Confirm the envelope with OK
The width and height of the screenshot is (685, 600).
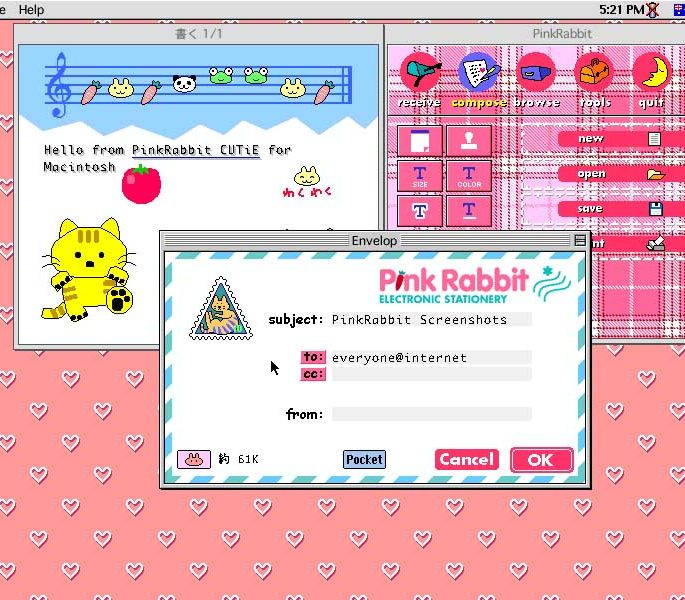coord(541,460)
